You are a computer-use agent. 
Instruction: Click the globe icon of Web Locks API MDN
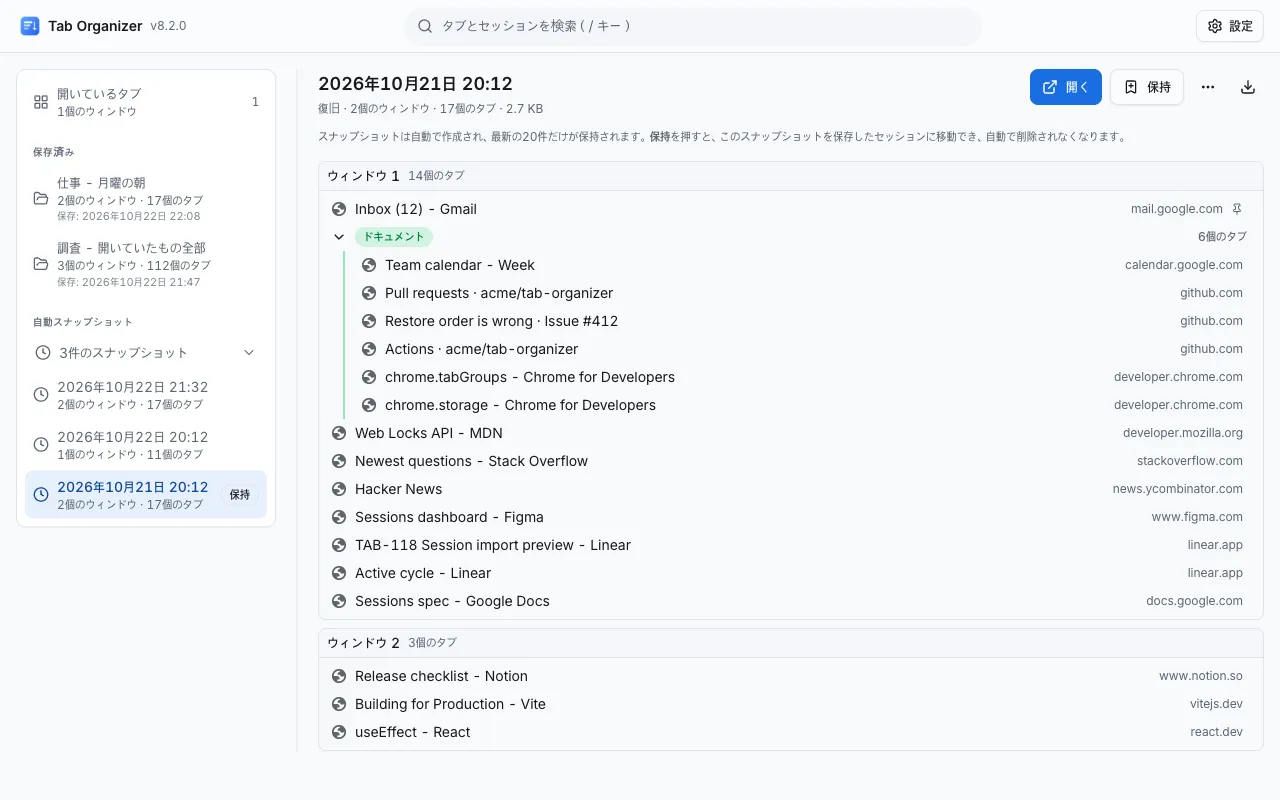(339, 433)
